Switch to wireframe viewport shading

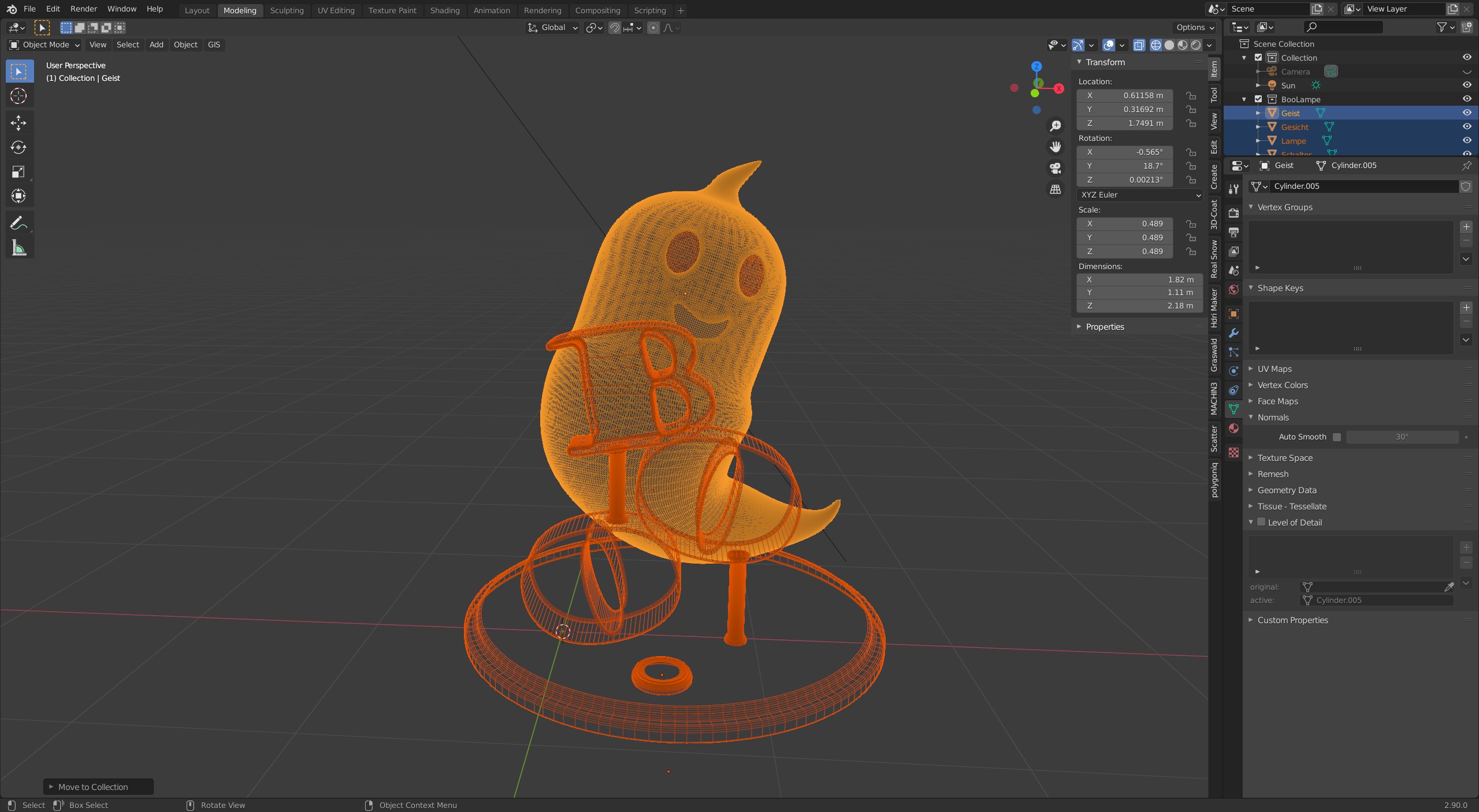[x=1155, y=45]
